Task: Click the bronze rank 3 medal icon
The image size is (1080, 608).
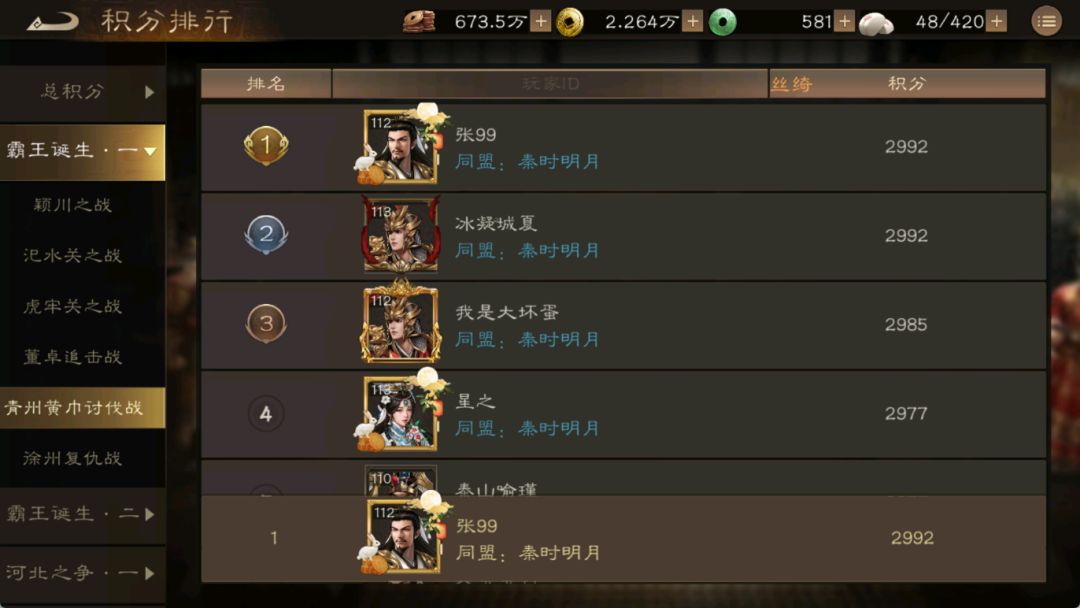Action: [x=266, y=323]
